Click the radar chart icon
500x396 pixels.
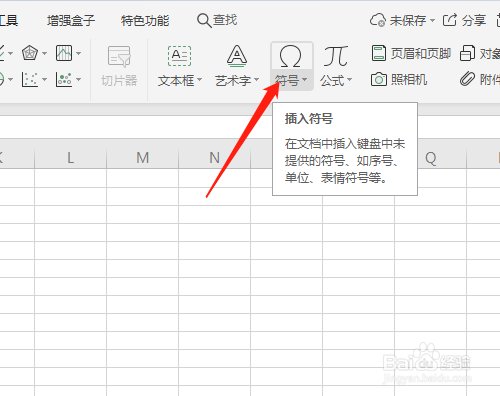30,53
